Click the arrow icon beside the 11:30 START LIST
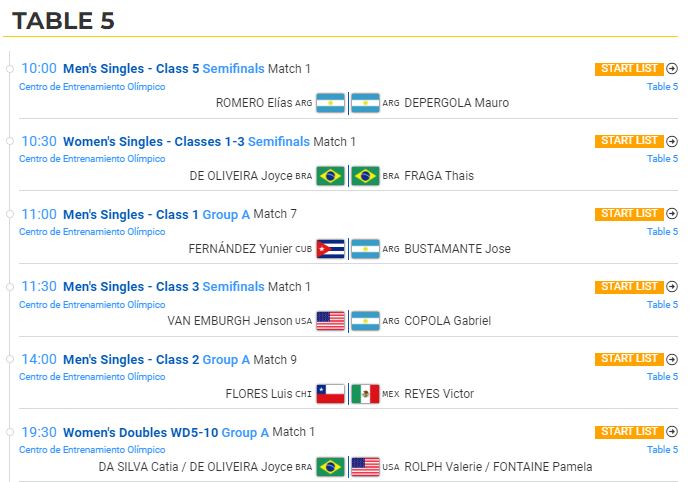 [x=672, y=286]
